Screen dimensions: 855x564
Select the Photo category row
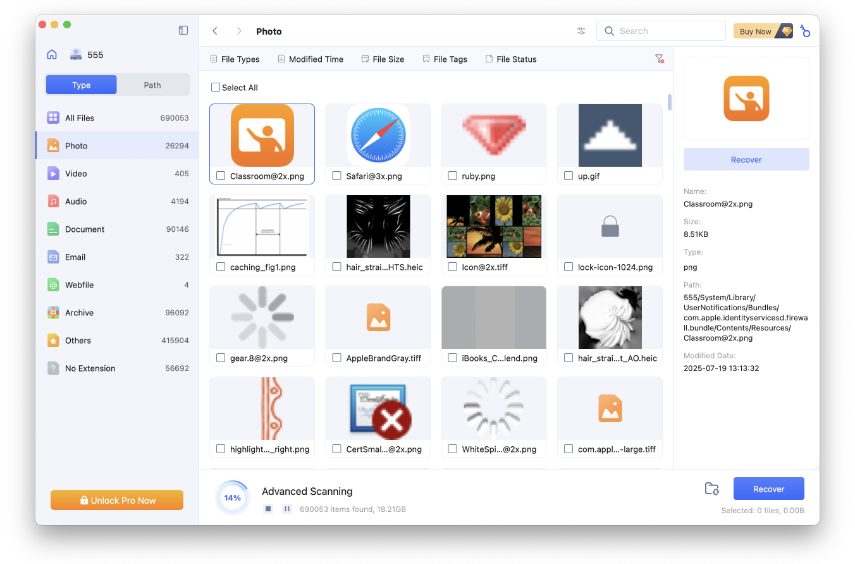[117, 146]
